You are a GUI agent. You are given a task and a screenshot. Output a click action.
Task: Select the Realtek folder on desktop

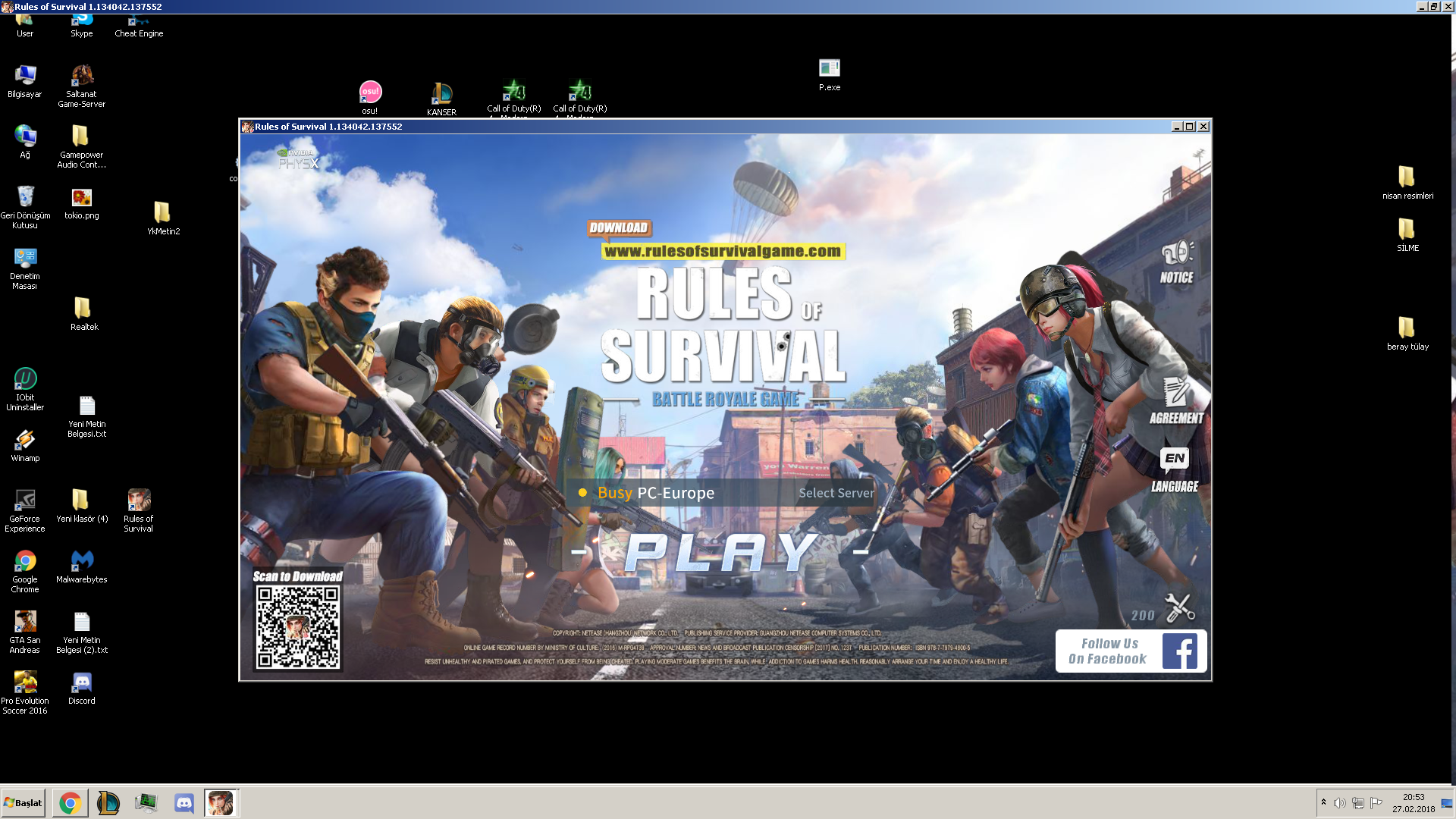(83, 313)
